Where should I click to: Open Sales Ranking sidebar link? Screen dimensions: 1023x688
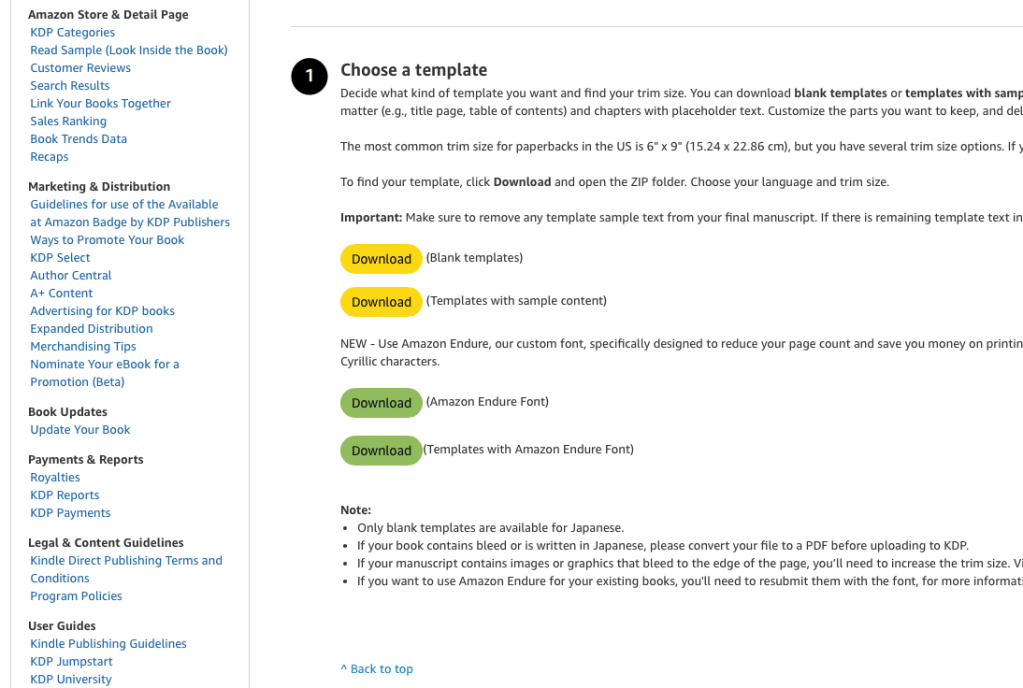coord(68,121)
